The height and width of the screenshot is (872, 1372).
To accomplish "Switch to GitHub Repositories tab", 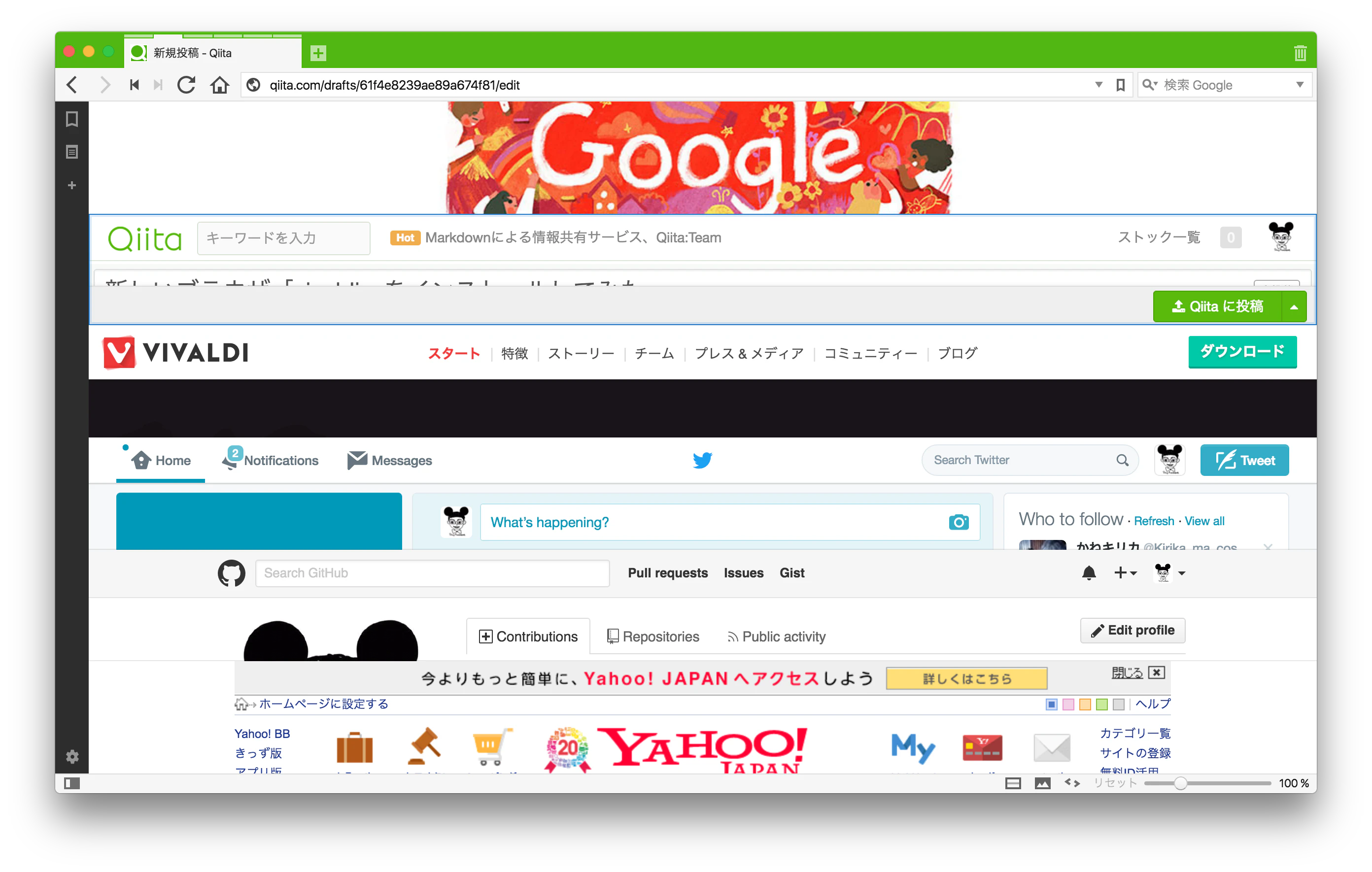I will (653, 636).
